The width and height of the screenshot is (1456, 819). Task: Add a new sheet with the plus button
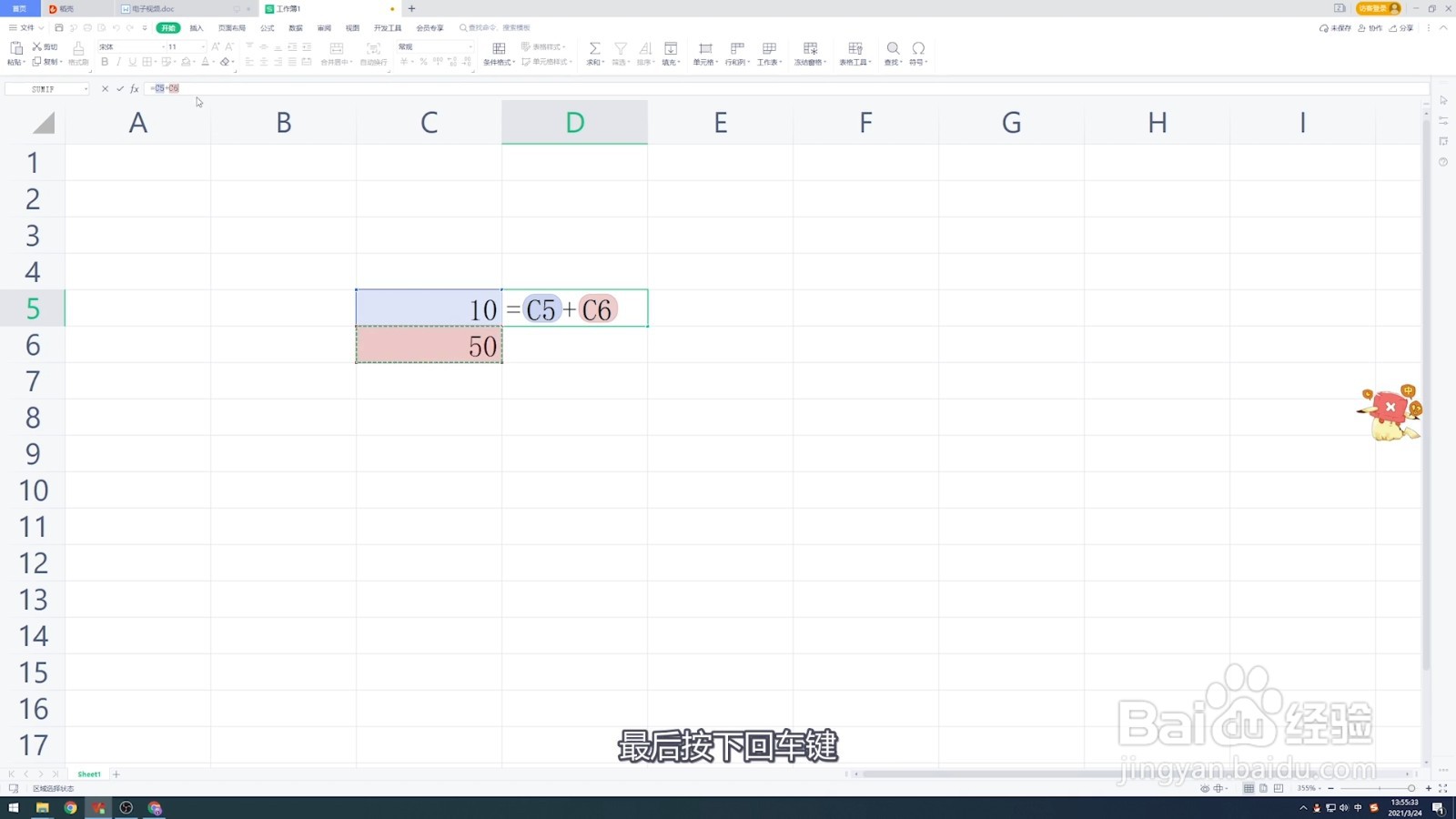[x=116, y=774]
